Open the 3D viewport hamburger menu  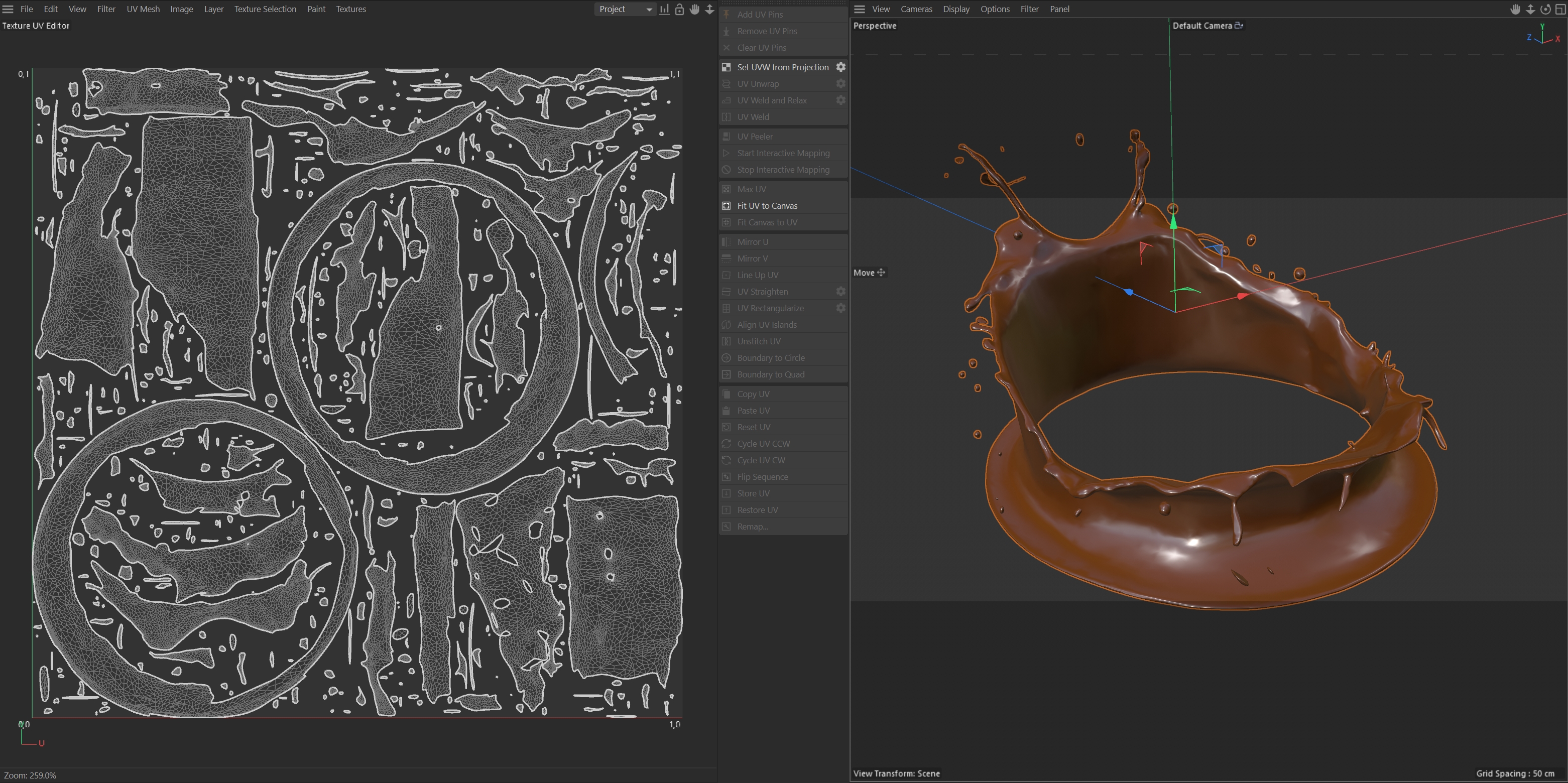click(x=859, y=9)
